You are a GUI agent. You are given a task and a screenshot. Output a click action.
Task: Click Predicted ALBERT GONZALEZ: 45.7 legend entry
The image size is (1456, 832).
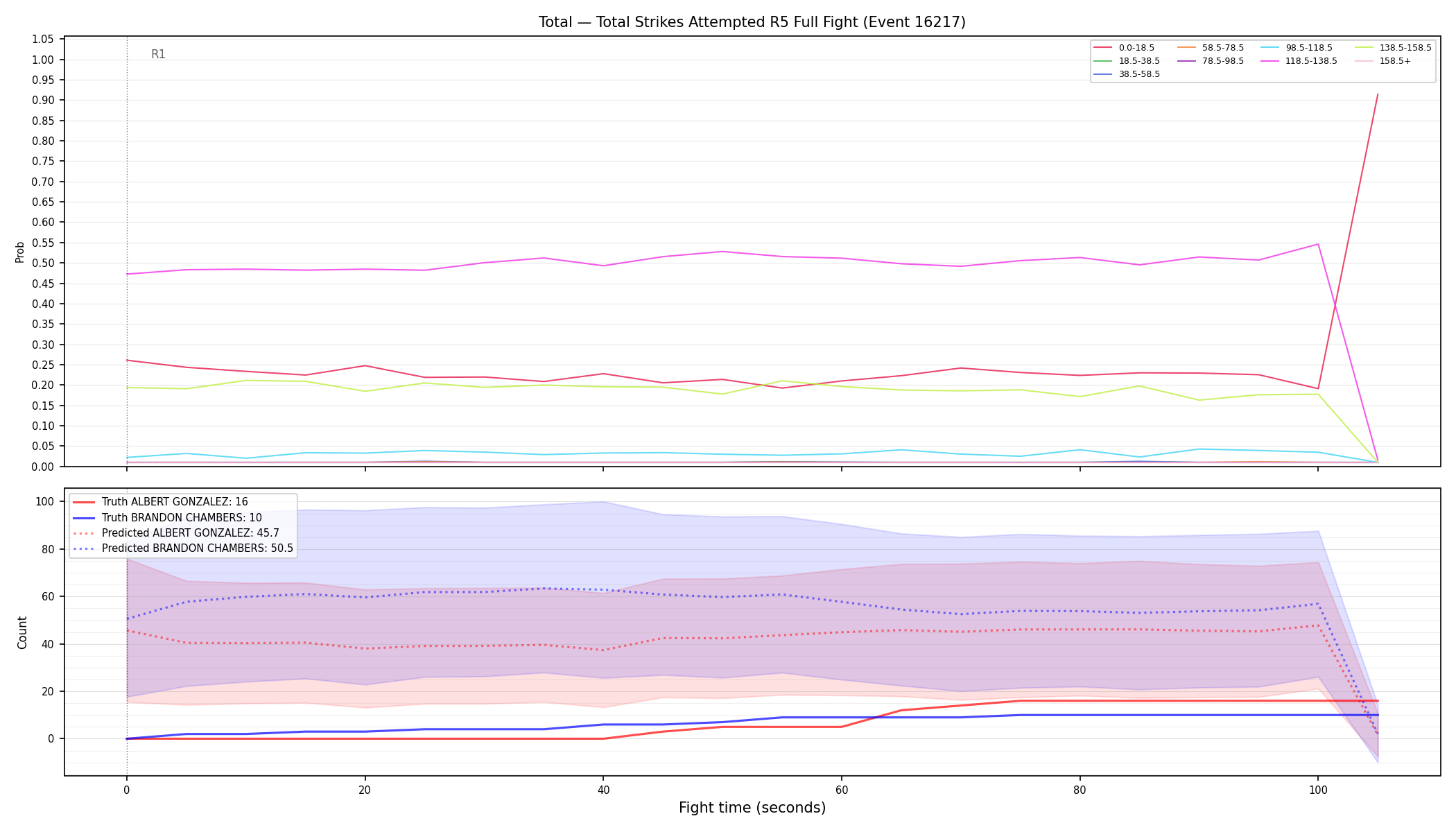(x=176, y=533)
